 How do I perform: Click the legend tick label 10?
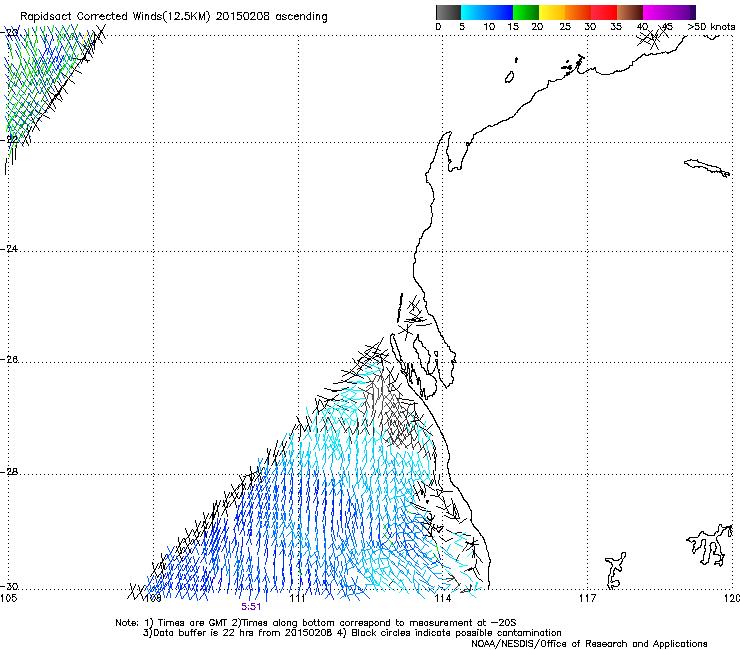pos(489,27)
